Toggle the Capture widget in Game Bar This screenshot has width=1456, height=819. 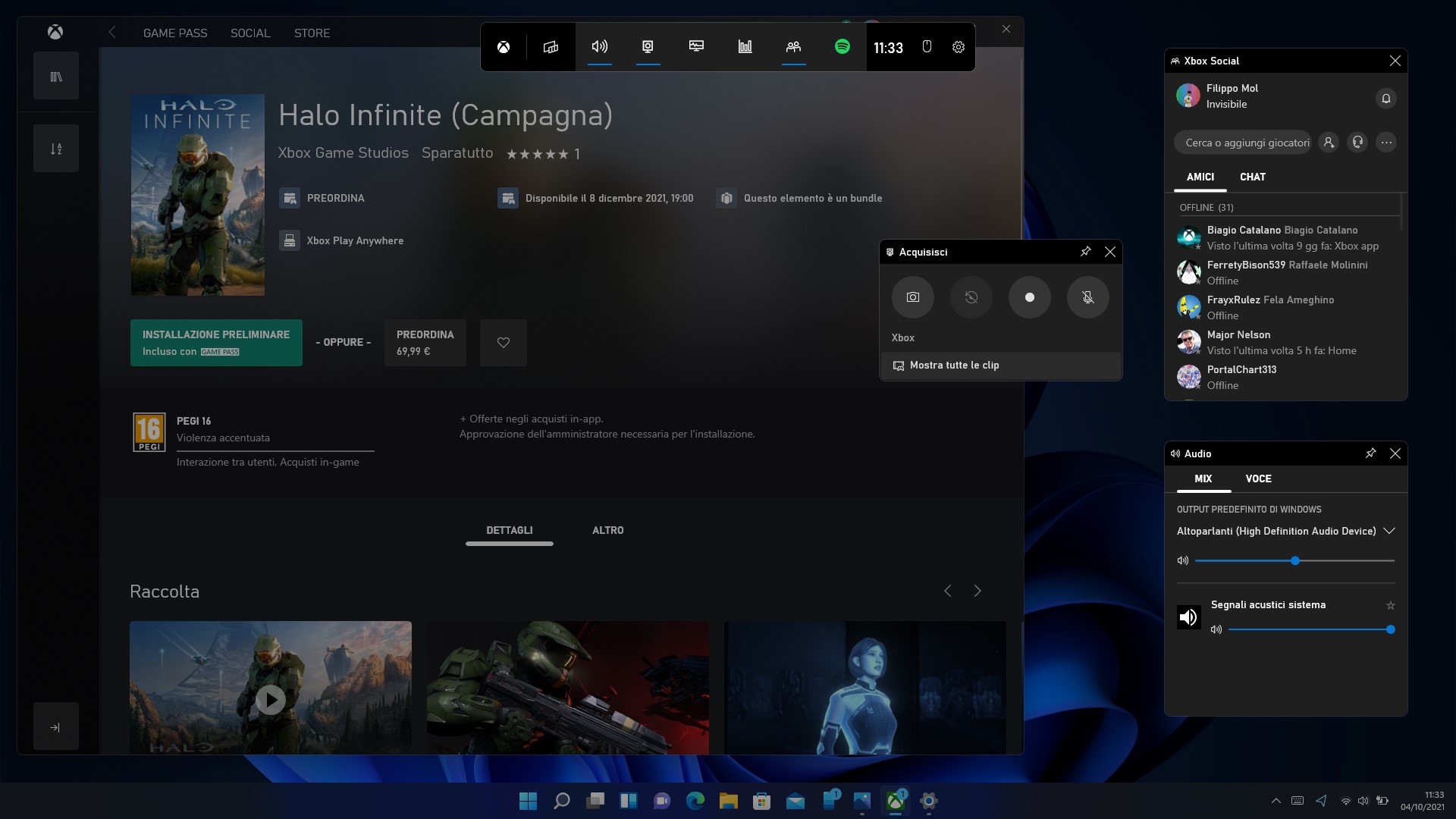pos(648,47)
